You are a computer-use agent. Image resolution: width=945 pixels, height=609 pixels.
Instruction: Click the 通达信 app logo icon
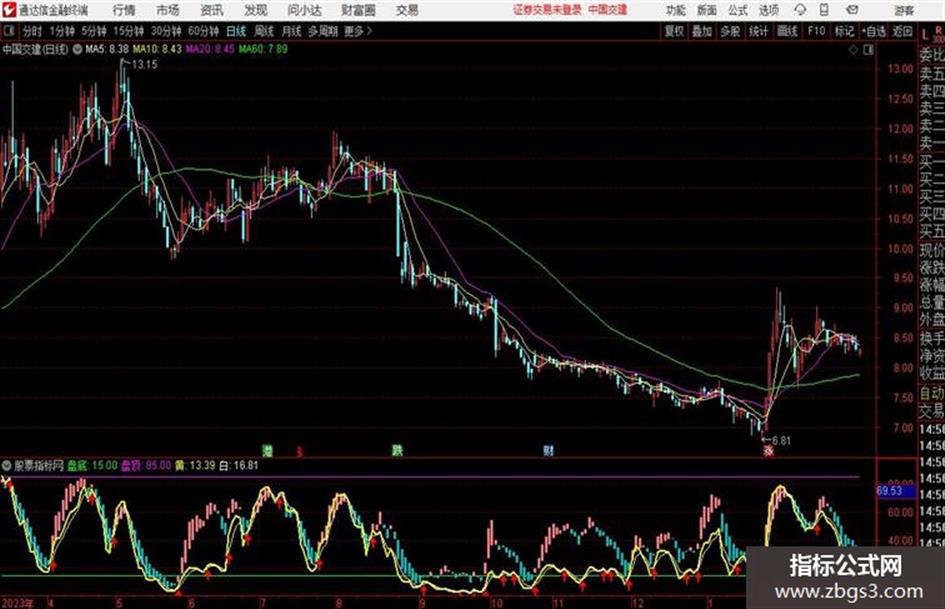[8, 10]
